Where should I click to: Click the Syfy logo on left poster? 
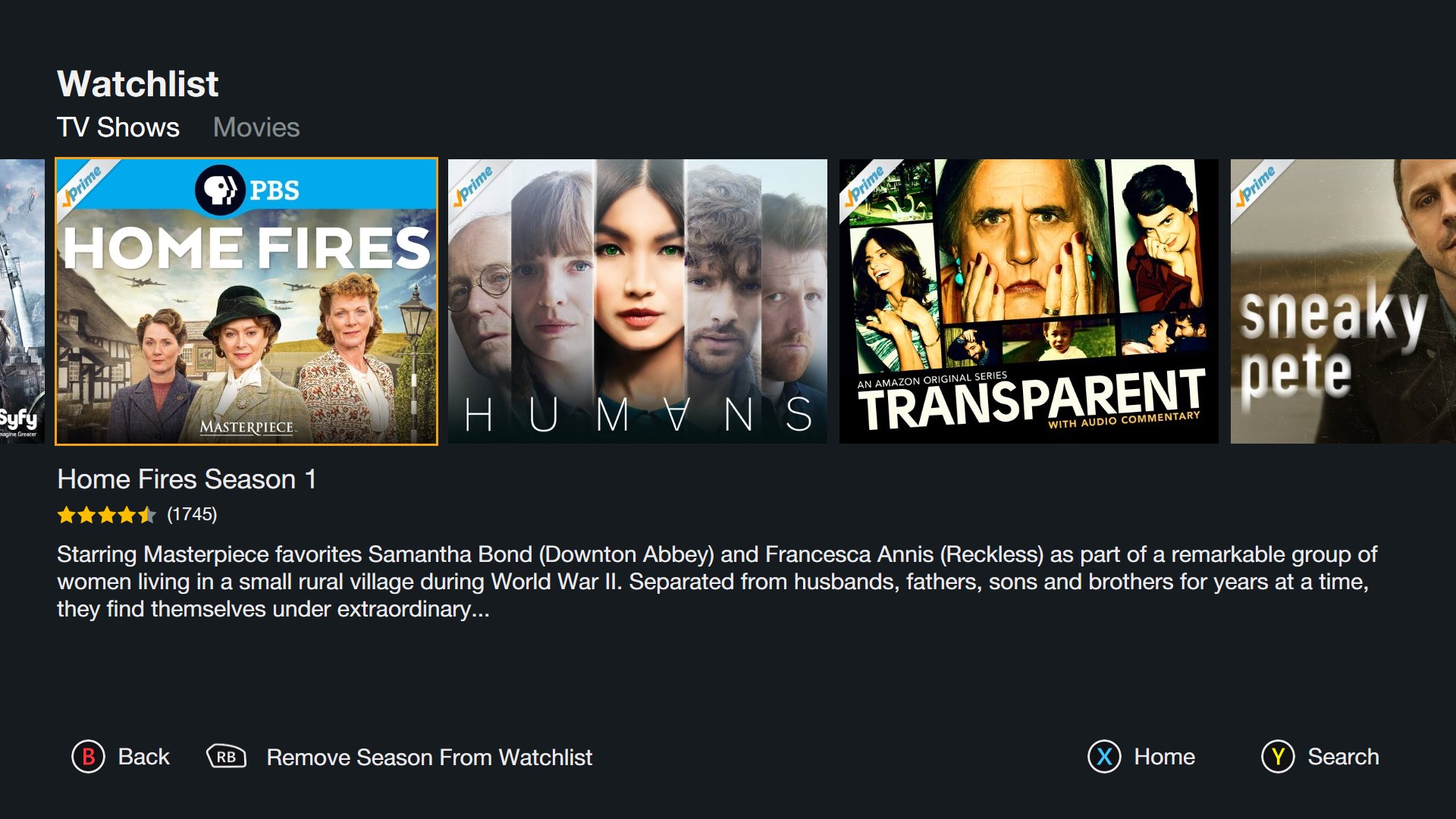point(18,421)
